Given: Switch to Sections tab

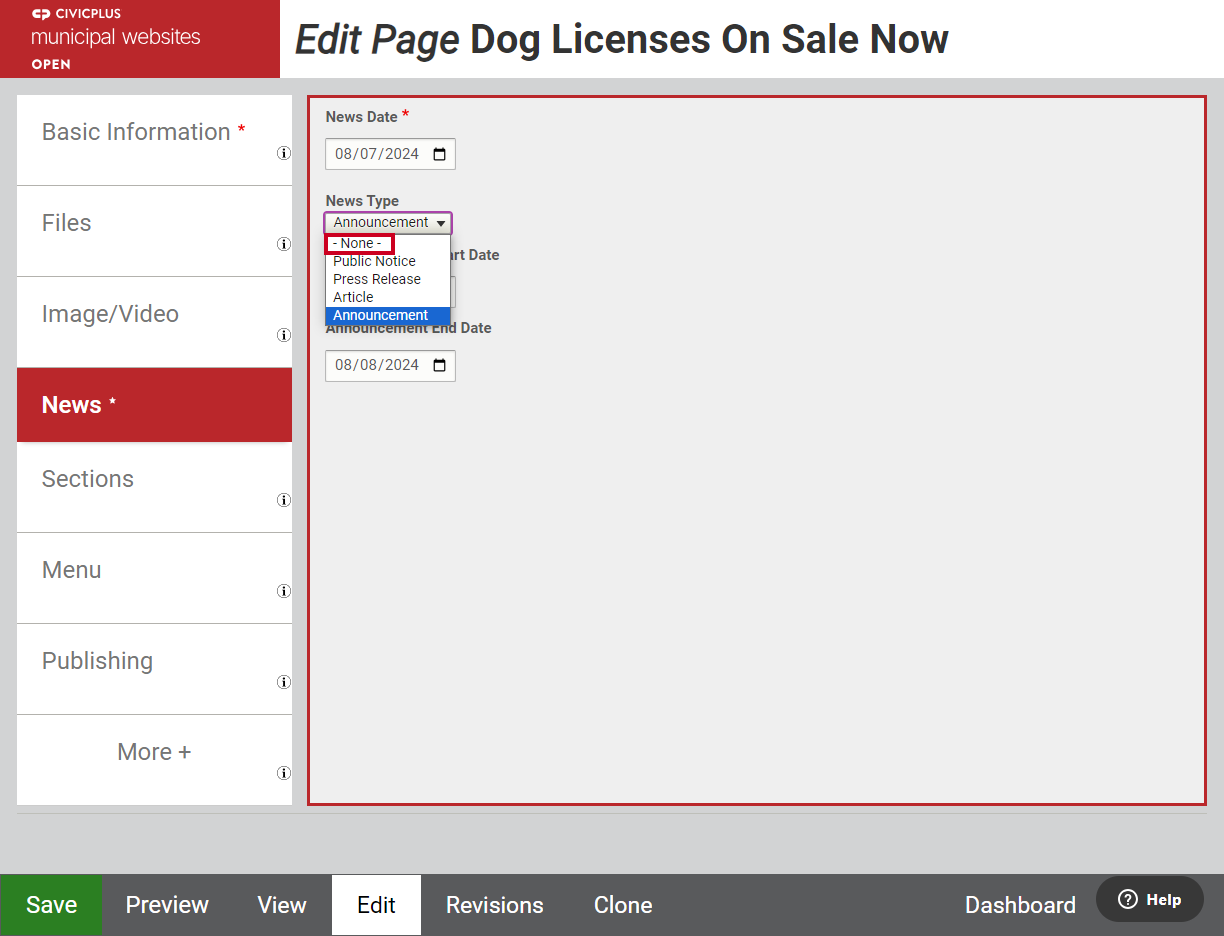Looking at the screenshot, I should [154, 487].
